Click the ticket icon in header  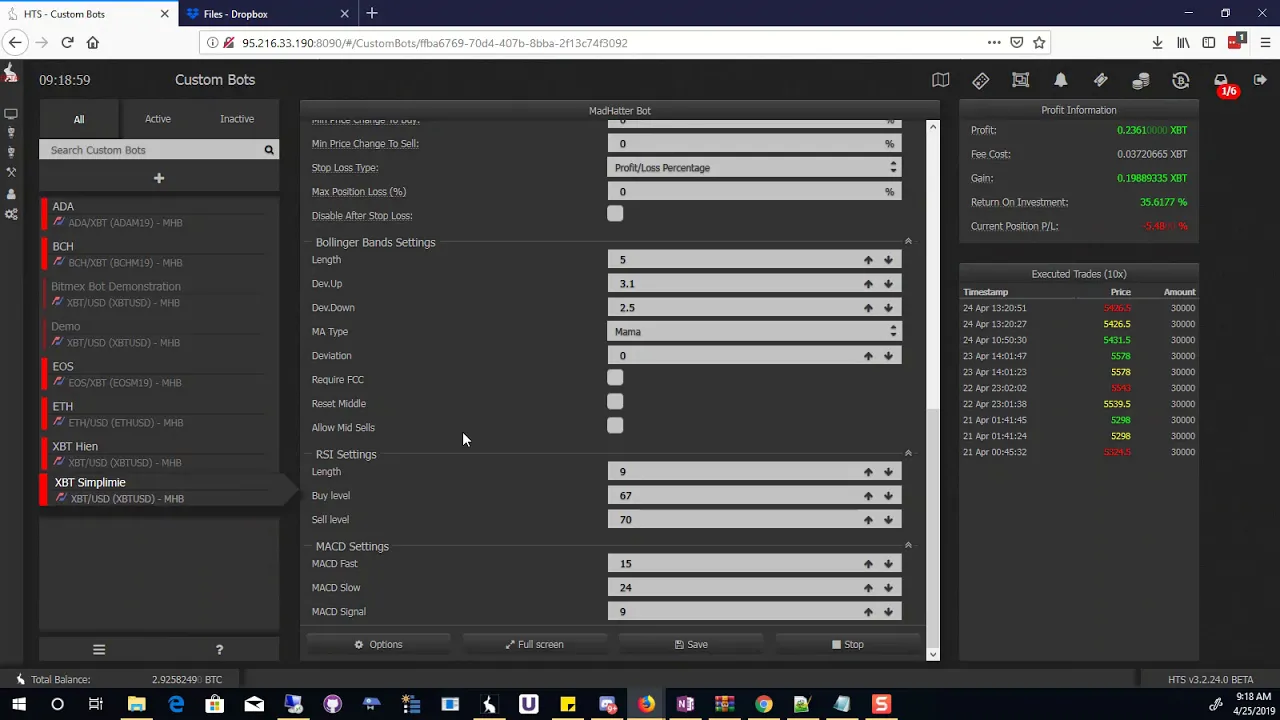[x=1100, y=80]
